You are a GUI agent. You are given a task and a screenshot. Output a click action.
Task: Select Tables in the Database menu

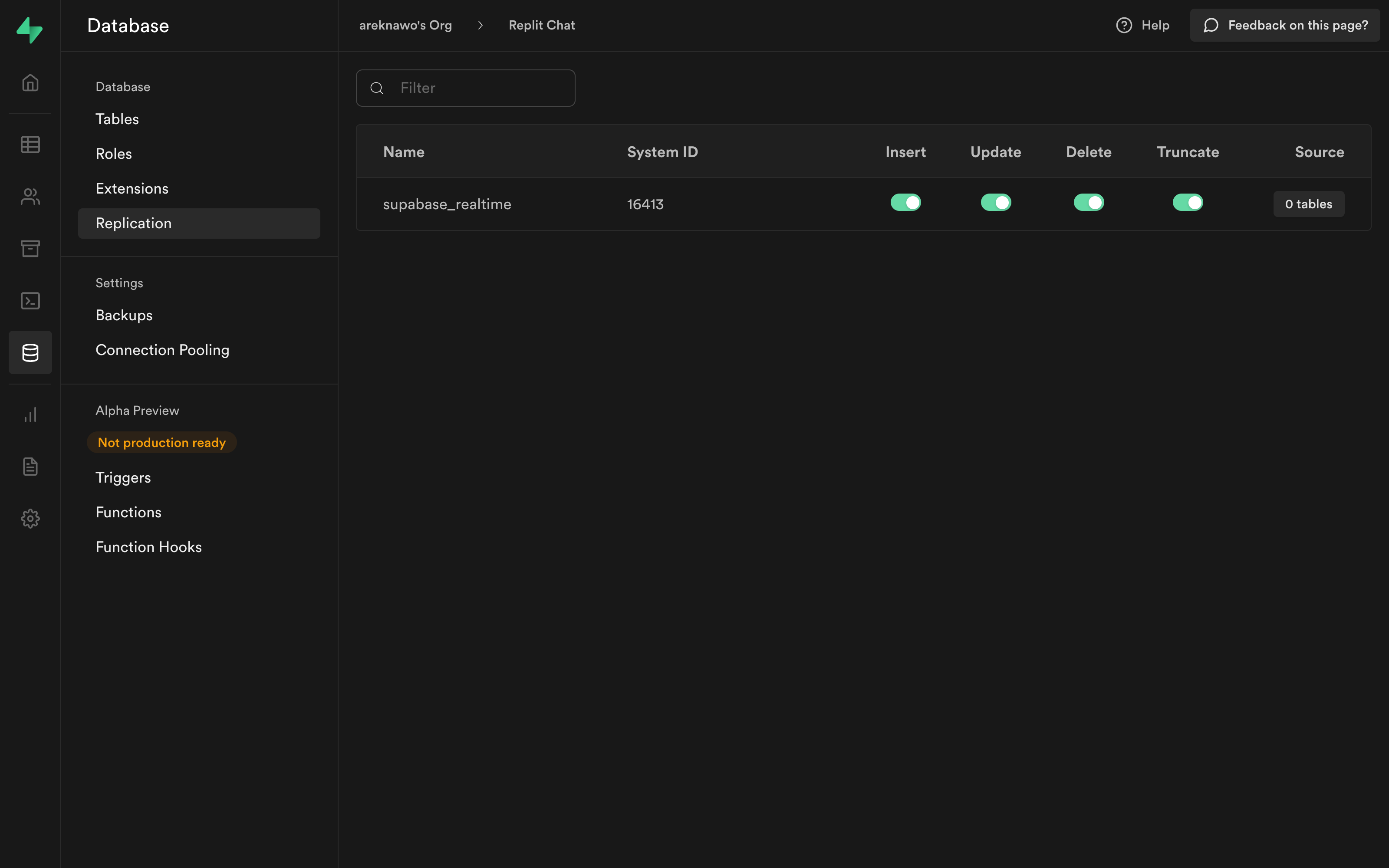[117, 119]
